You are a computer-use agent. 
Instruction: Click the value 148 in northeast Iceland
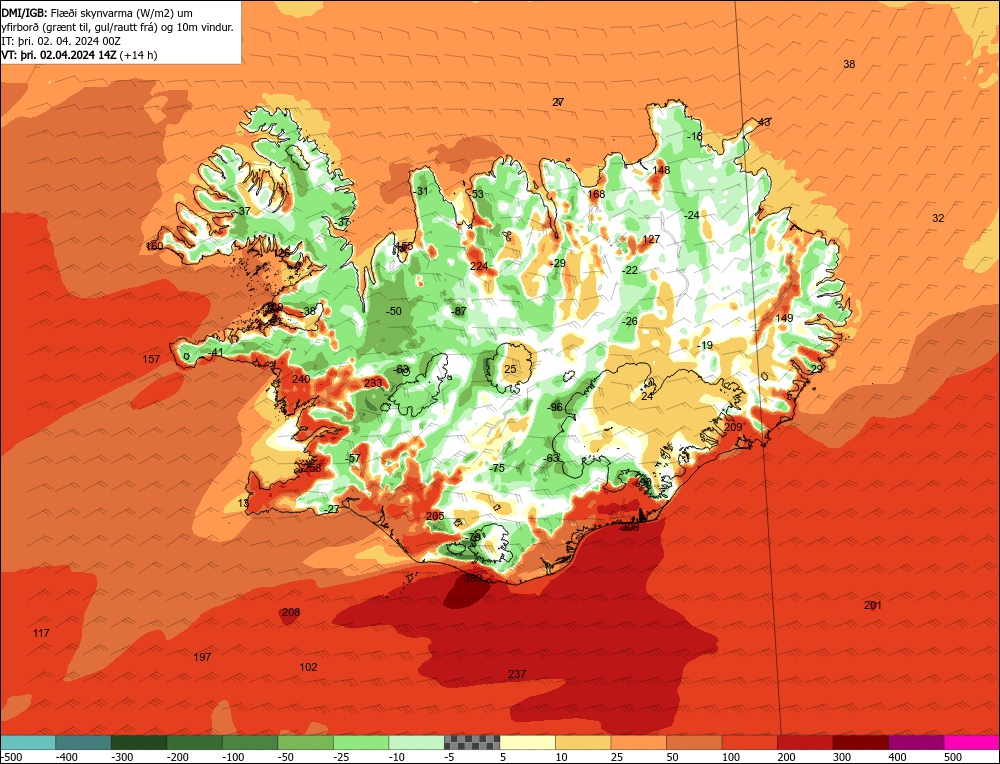coord(661,170)
